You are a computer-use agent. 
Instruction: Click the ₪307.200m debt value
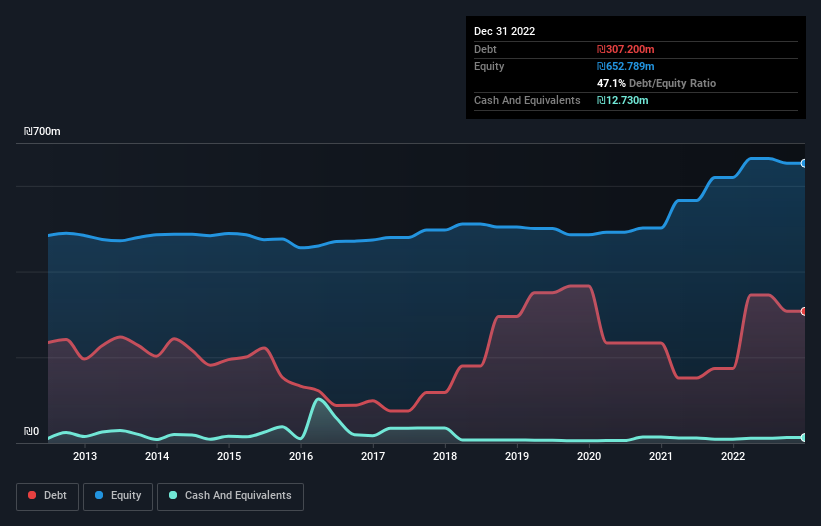(626, 49)
